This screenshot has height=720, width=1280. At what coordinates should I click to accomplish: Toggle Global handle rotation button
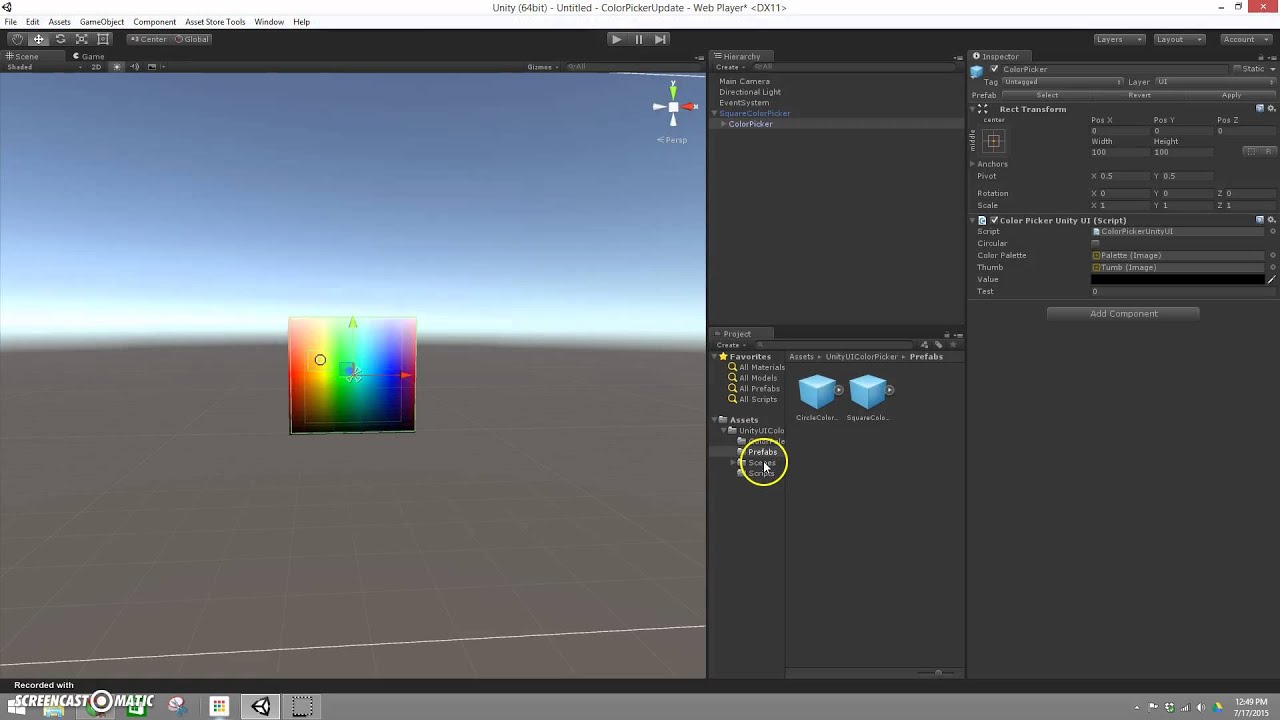point(191,39)
